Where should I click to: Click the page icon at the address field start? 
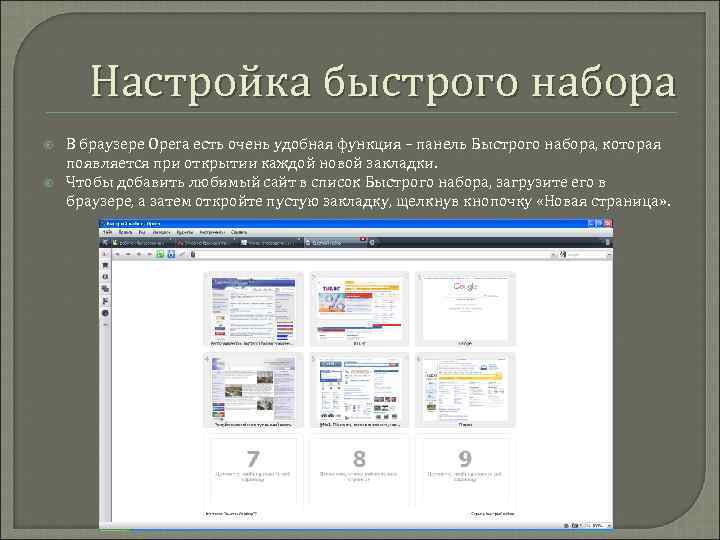click(193, 254)
